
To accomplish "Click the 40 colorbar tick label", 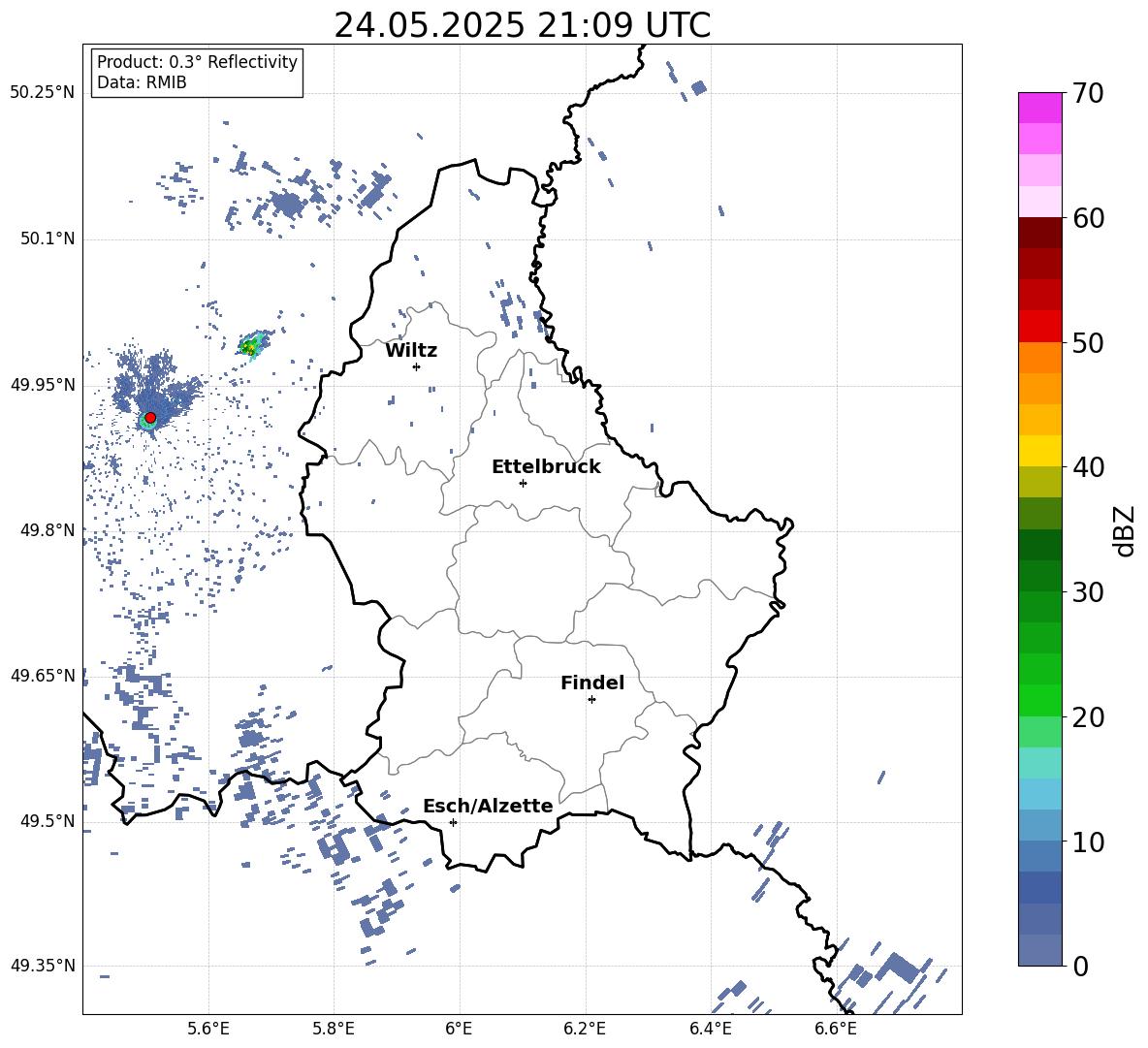I will (x=1088, y=467).
